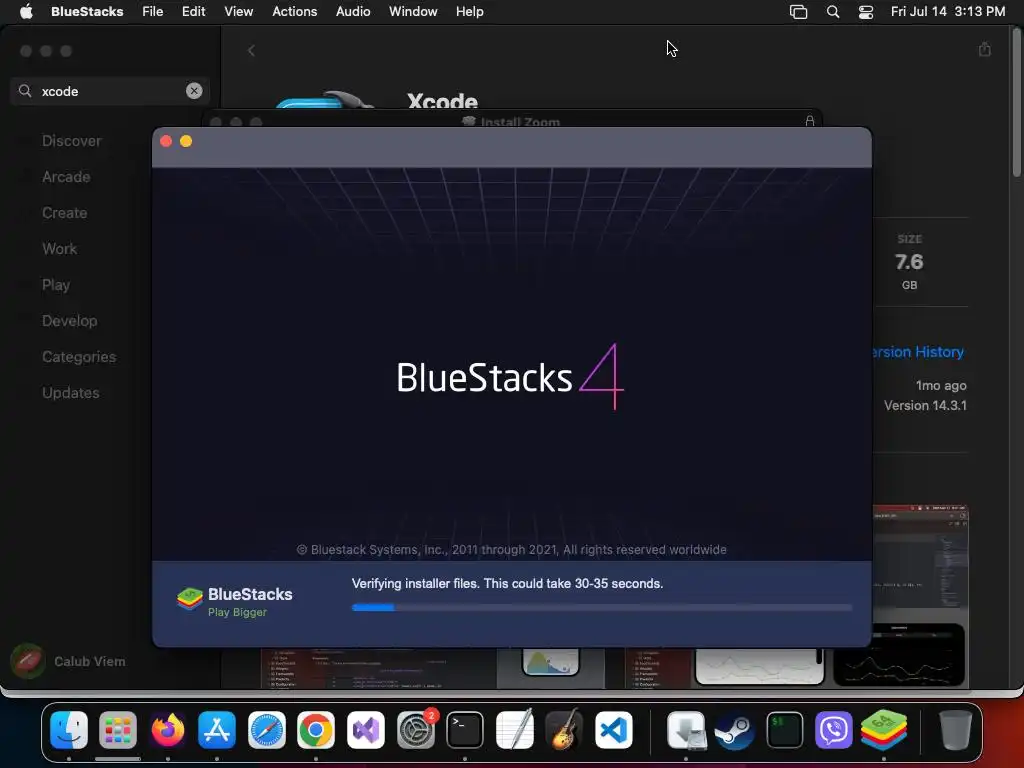Close the BlueStacks installer window
Image resolution: width=1024 pixels, height=768 pixels.
pyautogui.click(x=166, y=141)
